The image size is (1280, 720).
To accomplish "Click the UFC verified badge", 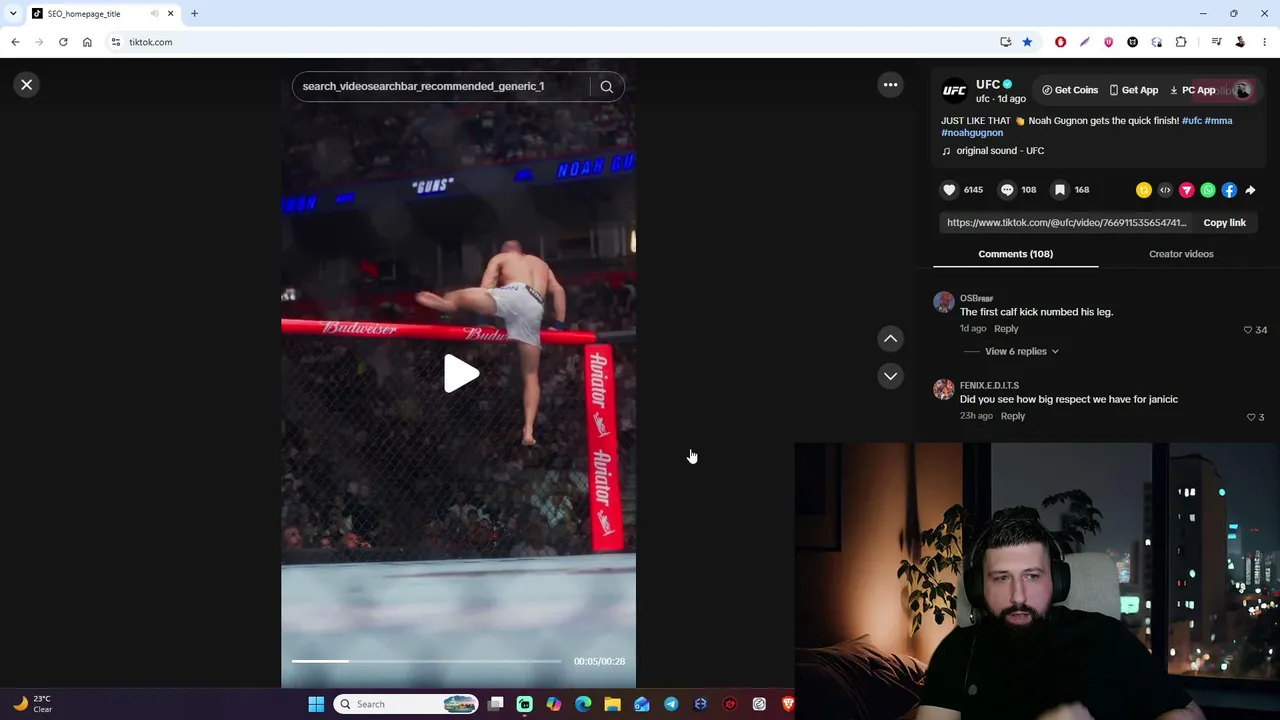I will tap(1007, 84).
